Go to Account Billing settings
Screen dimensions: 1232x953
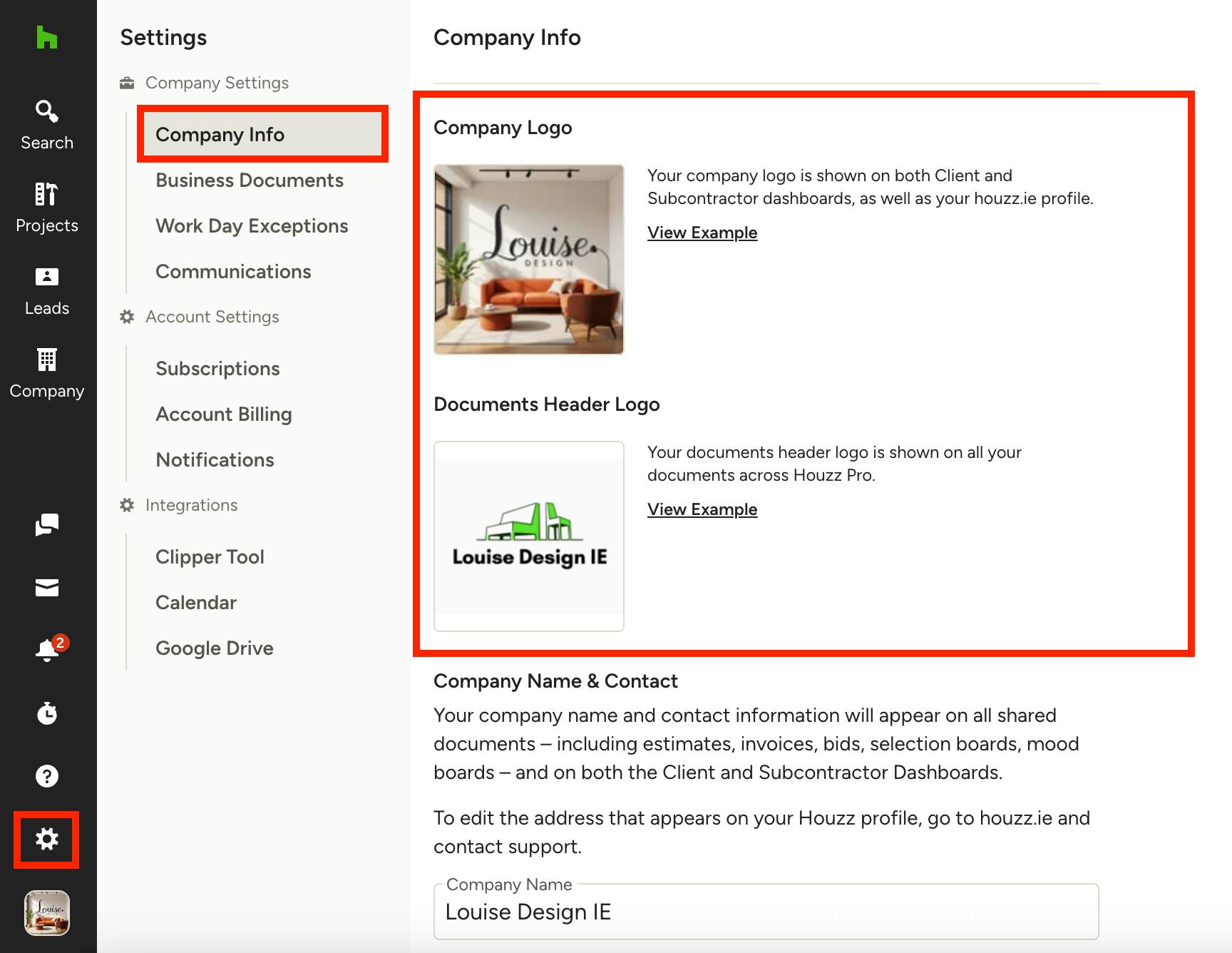224,414
